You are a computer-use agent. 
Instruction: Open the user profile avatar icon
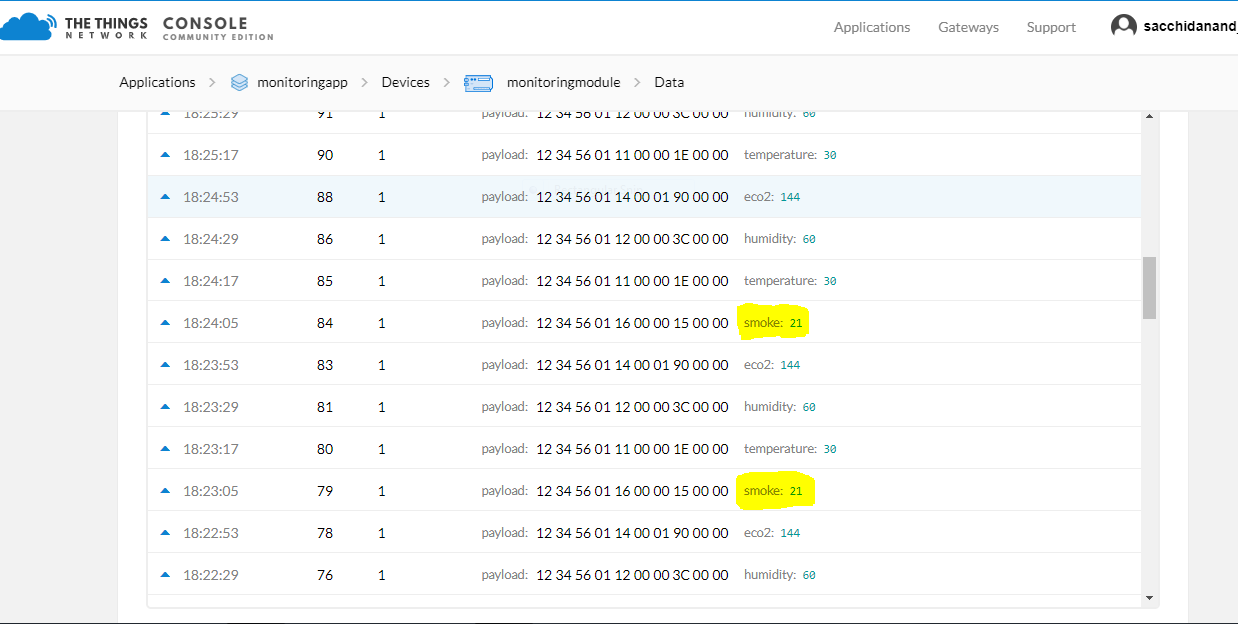coord(1124,27)
